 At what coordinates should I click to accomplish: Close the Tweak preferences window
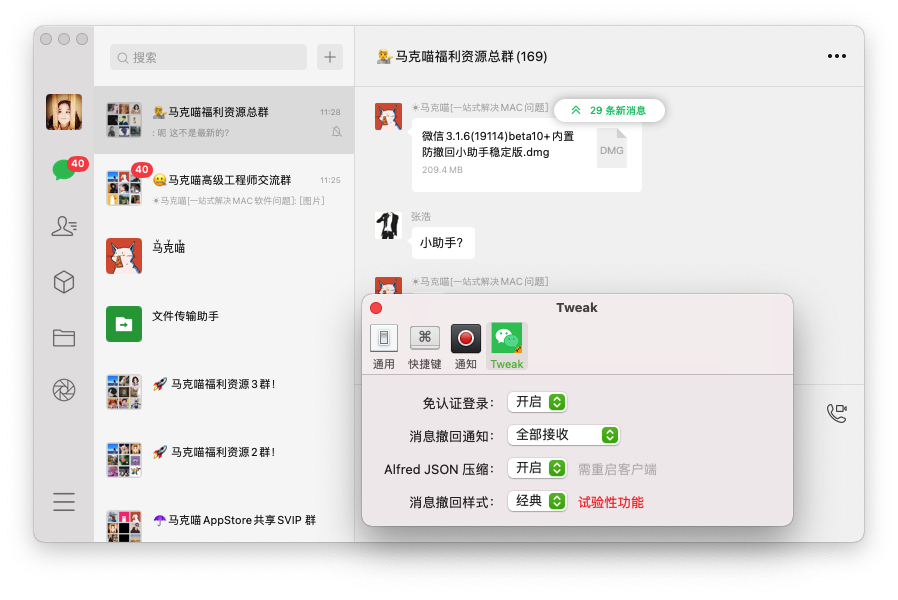[x=376, y=308]
